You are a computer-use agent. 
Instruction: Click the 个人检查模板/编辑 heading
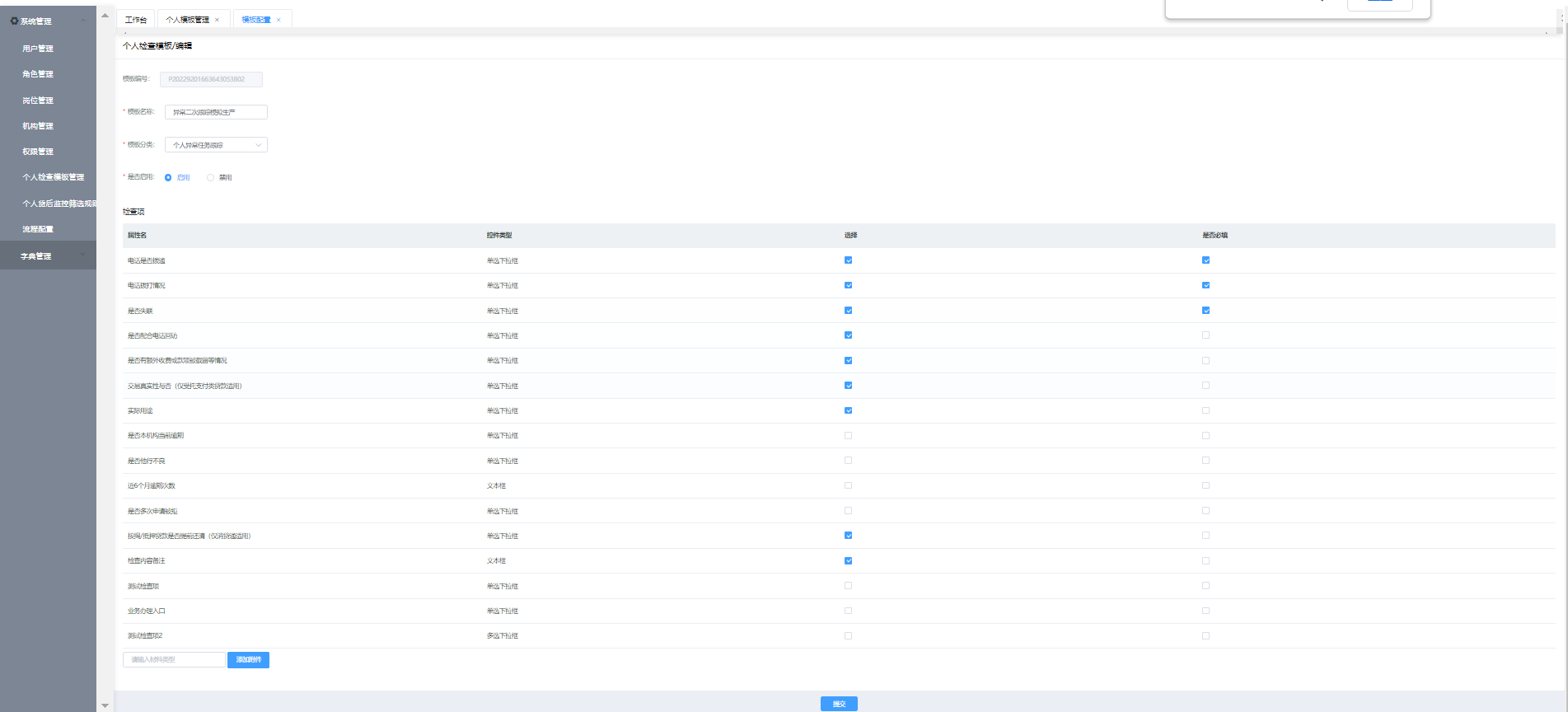(x=157, y=46)
